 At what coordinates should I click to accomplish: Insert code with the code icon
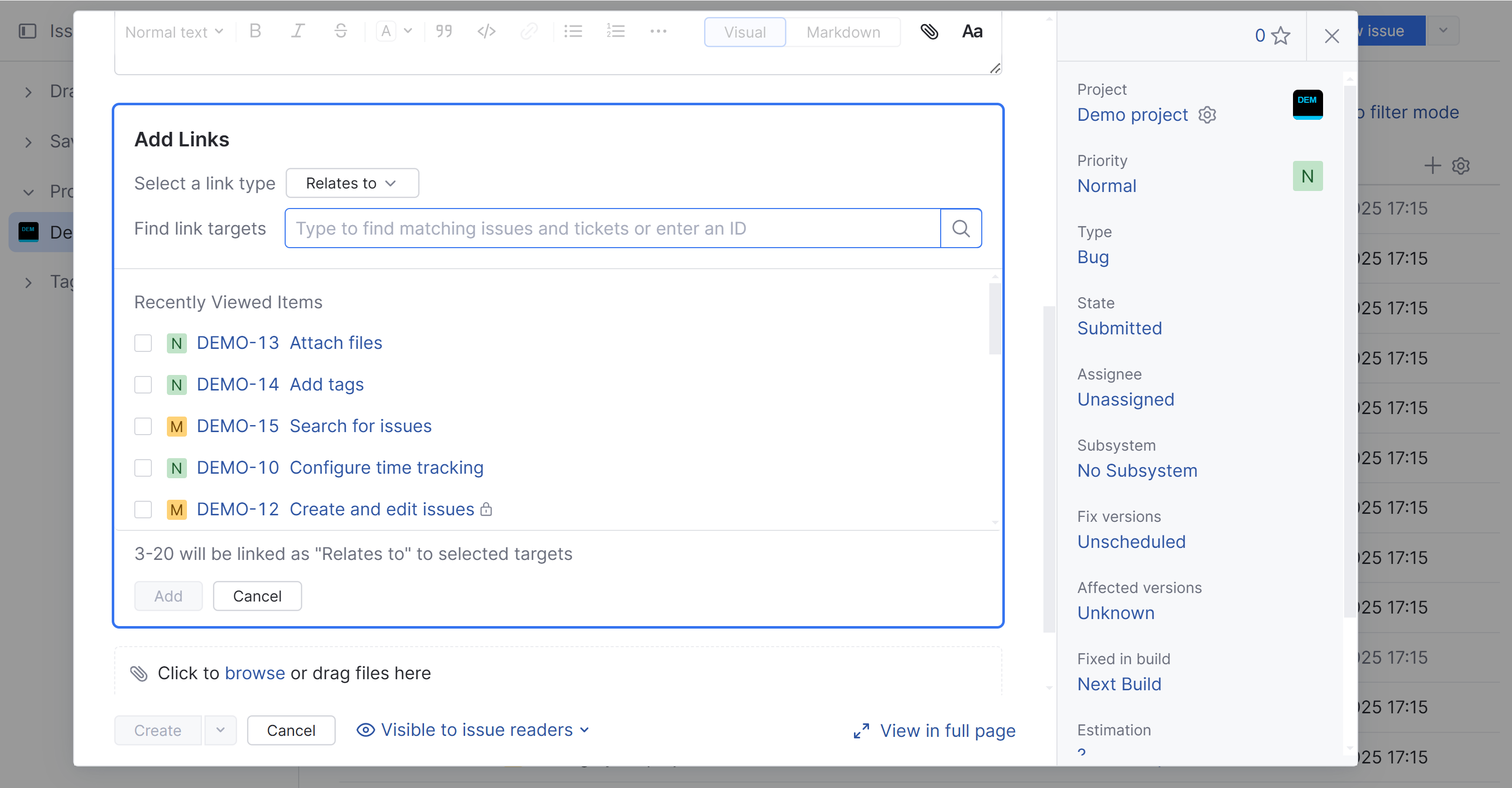[486, 32]
